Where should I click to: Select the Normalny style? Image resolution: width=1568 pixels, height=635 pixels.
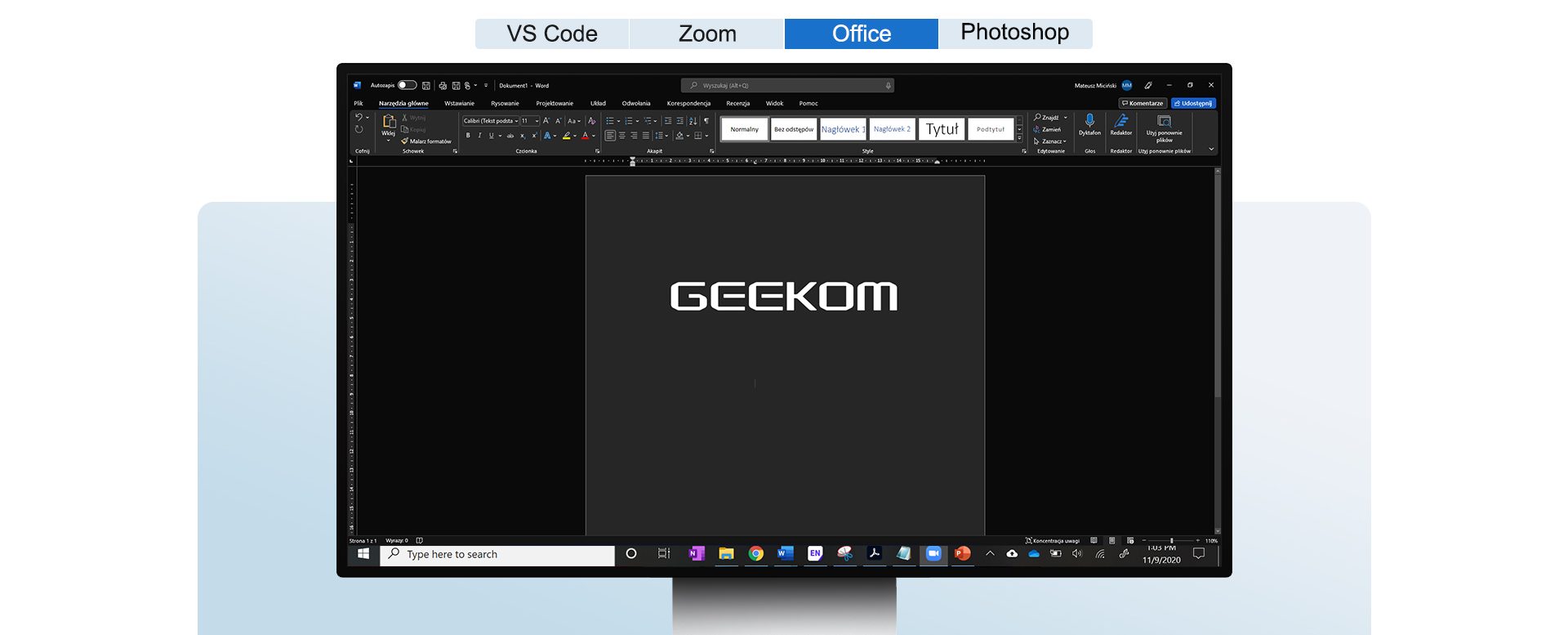pos(744,129)
